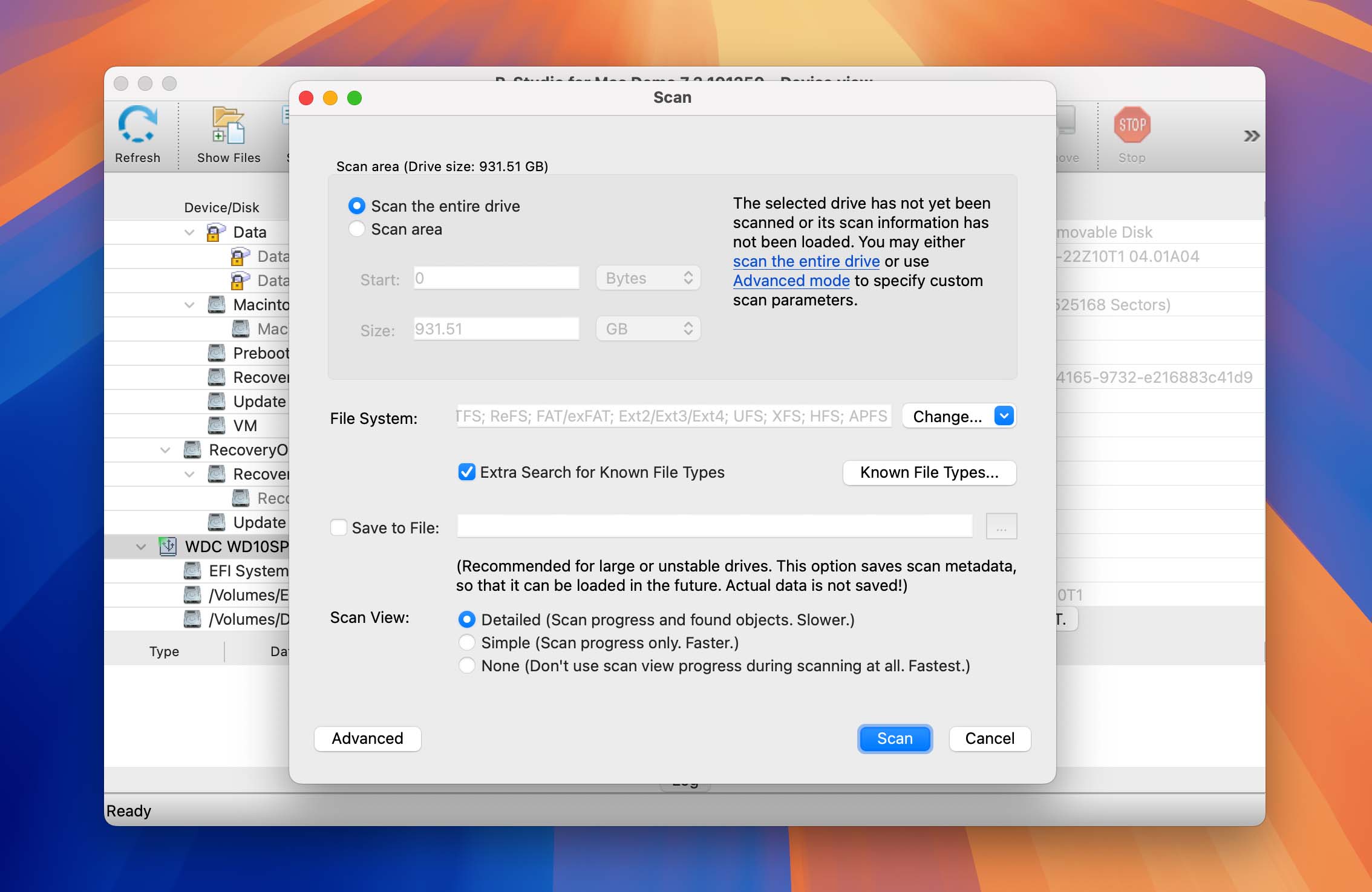Click the EFI System partition icon
The height and width of the screenshot is (892, 1372).
point(192,570)
